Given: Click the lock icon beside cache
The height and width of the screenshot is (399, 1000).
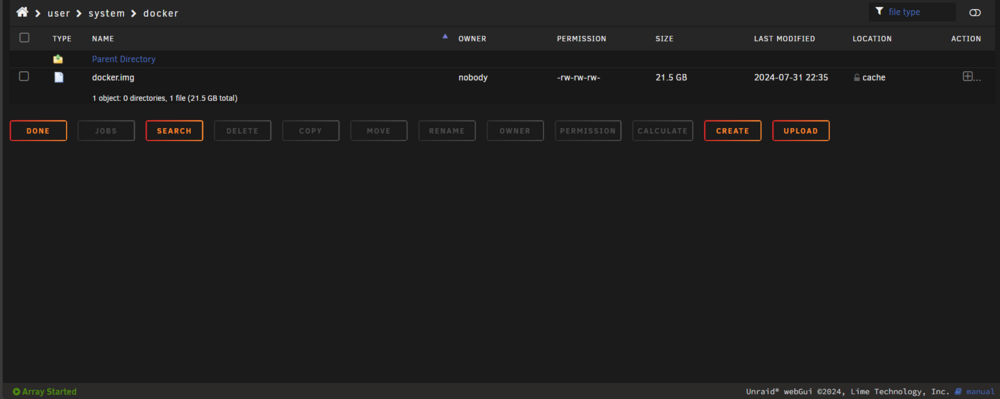Looking at the screenshot, I should [x=857, y=78].
